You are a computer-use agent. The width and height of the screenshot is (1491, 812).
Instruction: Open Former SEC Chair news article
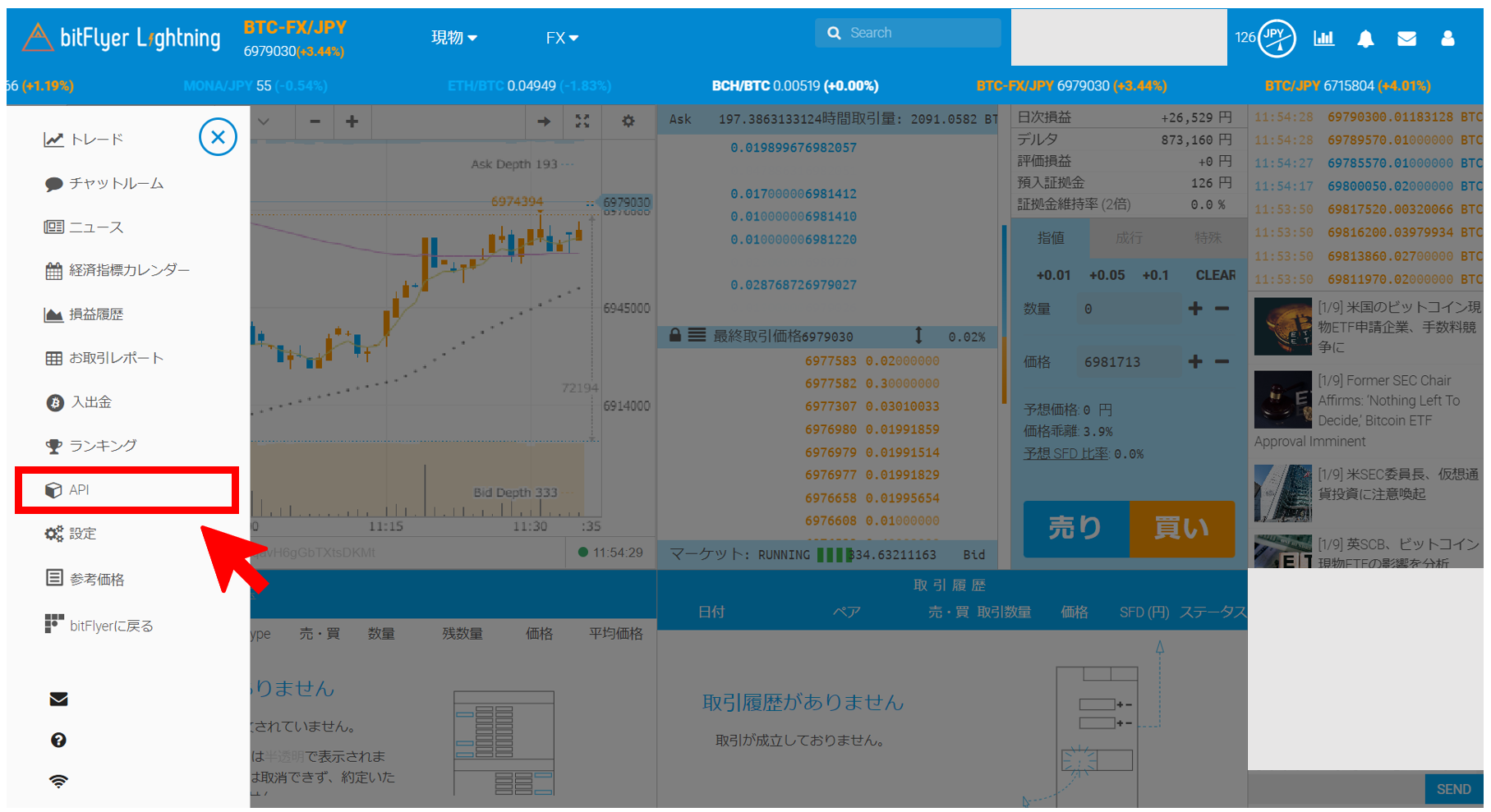coord(1388,401)
